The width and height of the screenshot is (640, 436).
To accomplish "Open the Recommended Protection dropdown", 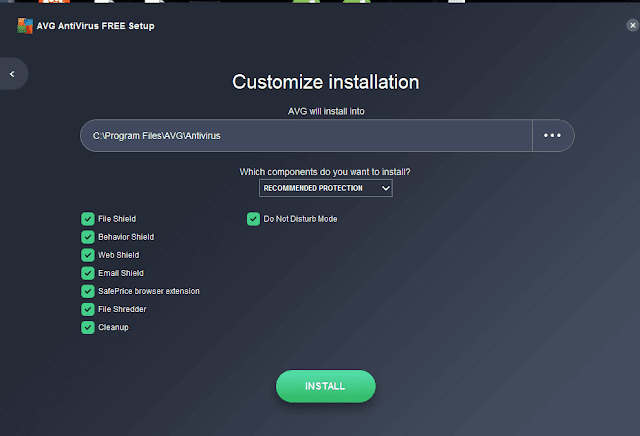I will (326, 188).
